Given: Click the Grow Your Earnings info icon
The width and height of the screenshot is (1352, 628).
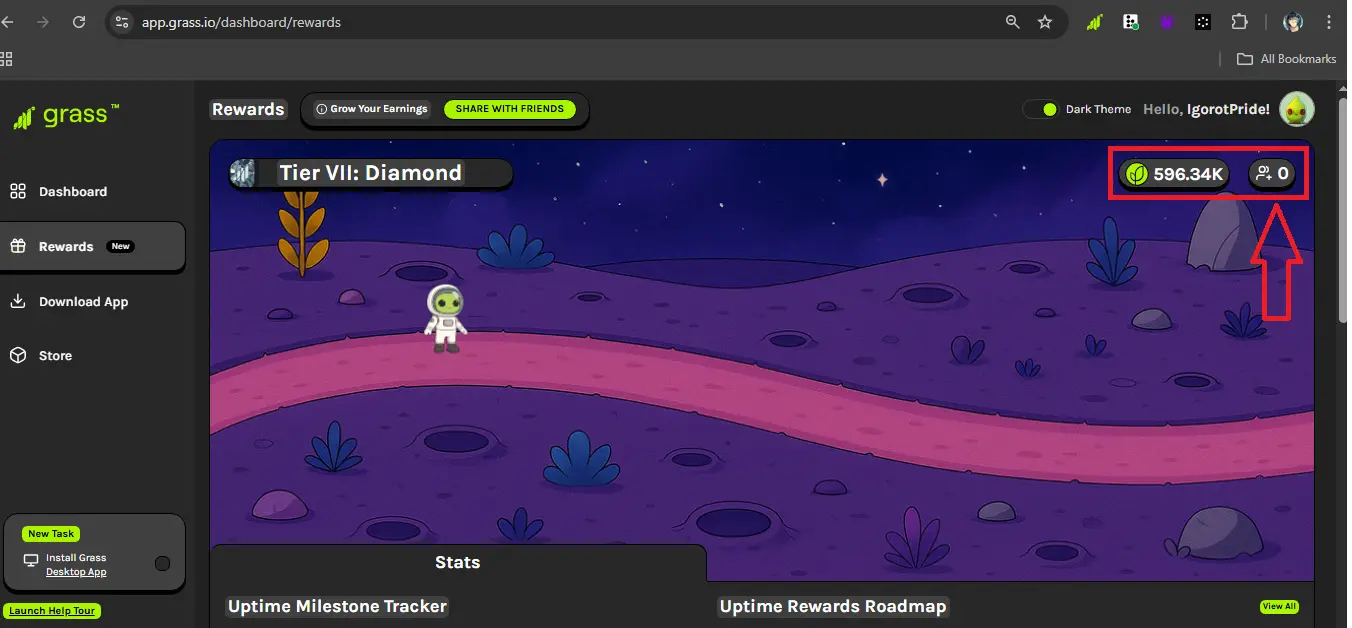Looking at the screenshot, I should tap(321, 109).
